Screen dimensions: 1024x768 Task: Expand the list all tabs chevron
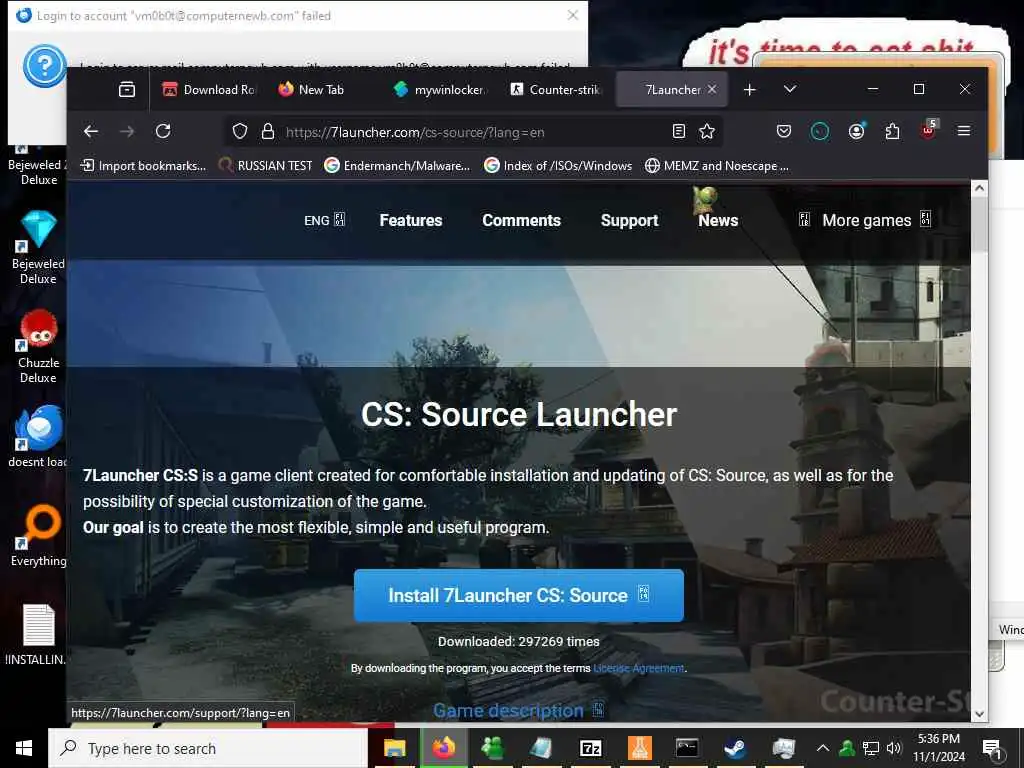tap(790, 89)
